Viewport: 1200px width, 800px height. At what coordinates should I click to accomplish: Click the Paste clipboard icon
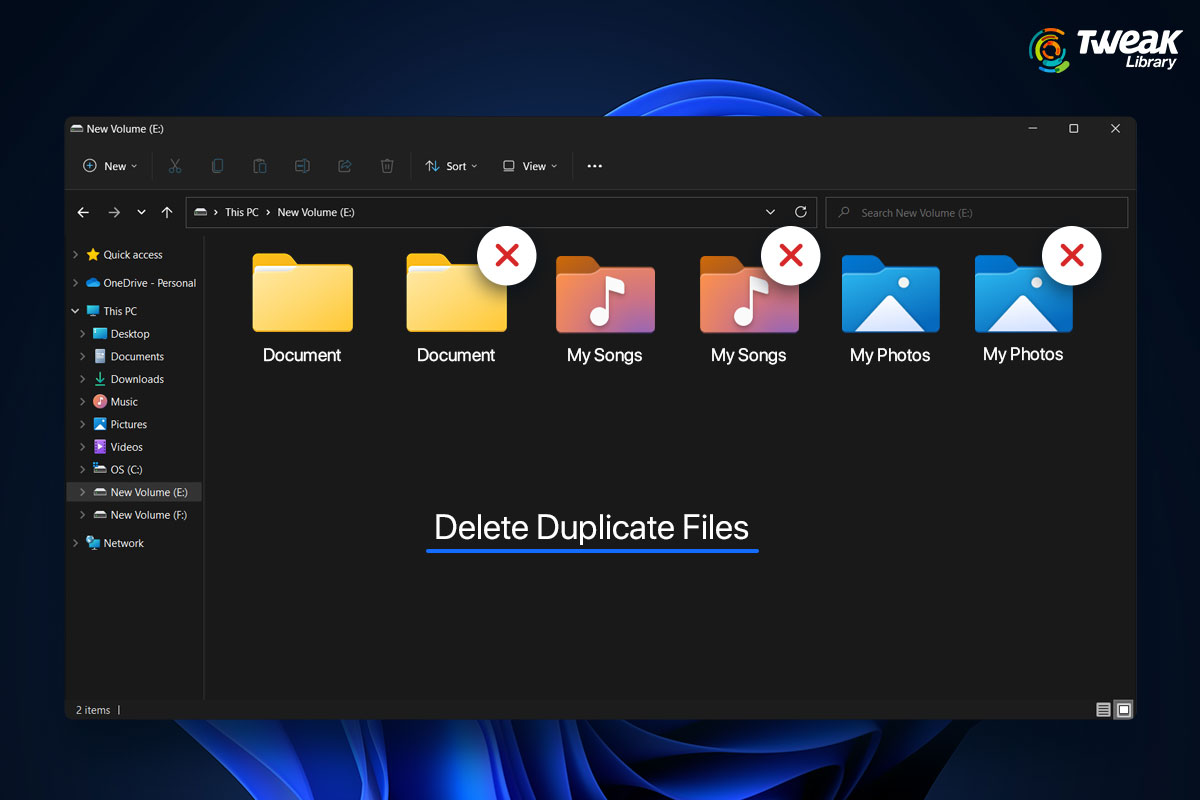pyautogui.click(x=259, y=166)
